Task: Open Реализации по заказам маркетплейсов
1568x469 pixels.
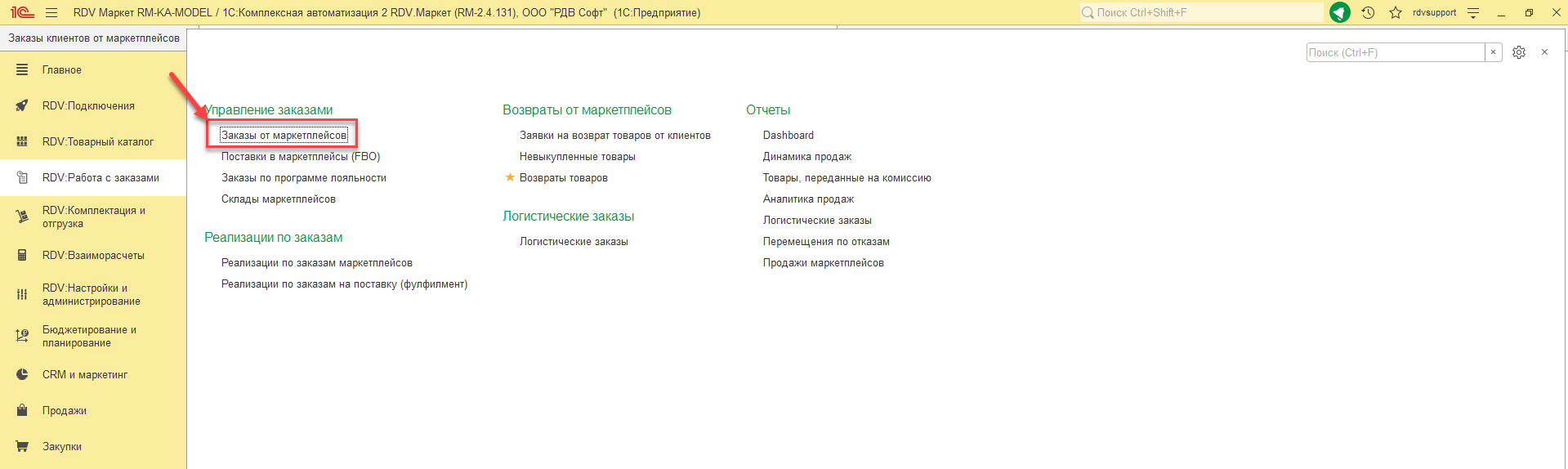Action: pos(317,263)
